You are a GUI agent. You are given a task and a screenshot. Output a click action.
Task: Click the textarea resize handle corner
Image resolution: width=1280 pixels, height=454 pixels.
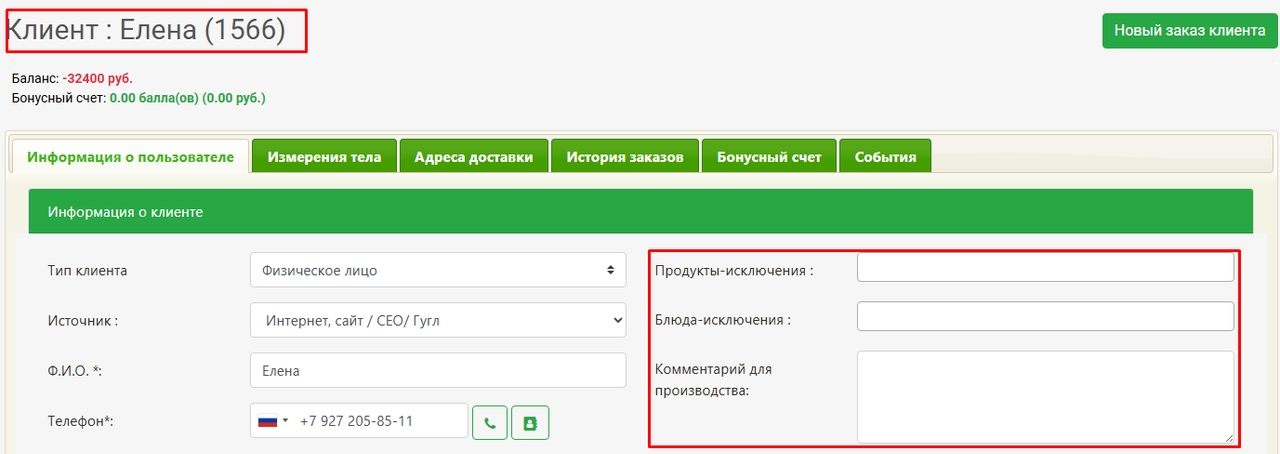(1229, 437)
